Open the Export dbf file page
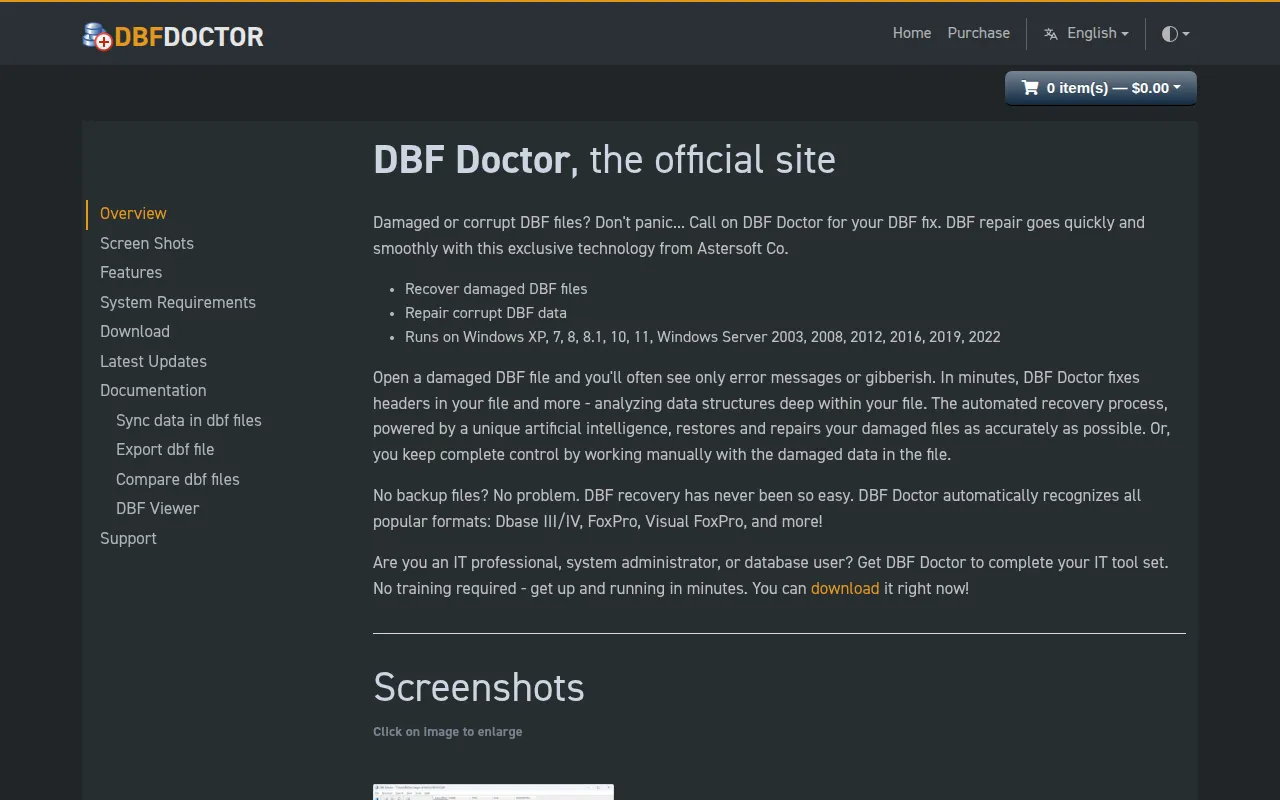This screenshot has height=800, width=1280. [x=165, y=449]
